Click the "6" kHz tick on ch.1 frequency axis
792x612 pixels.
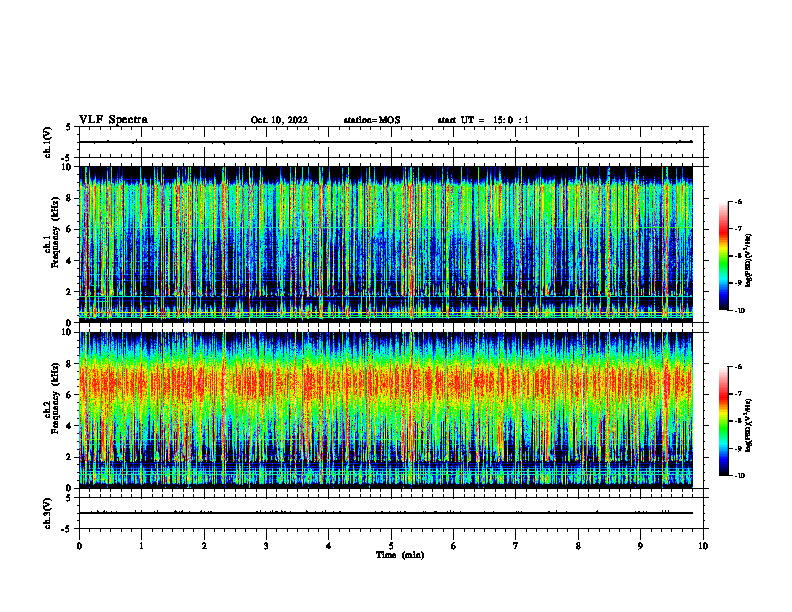[70, 229]
